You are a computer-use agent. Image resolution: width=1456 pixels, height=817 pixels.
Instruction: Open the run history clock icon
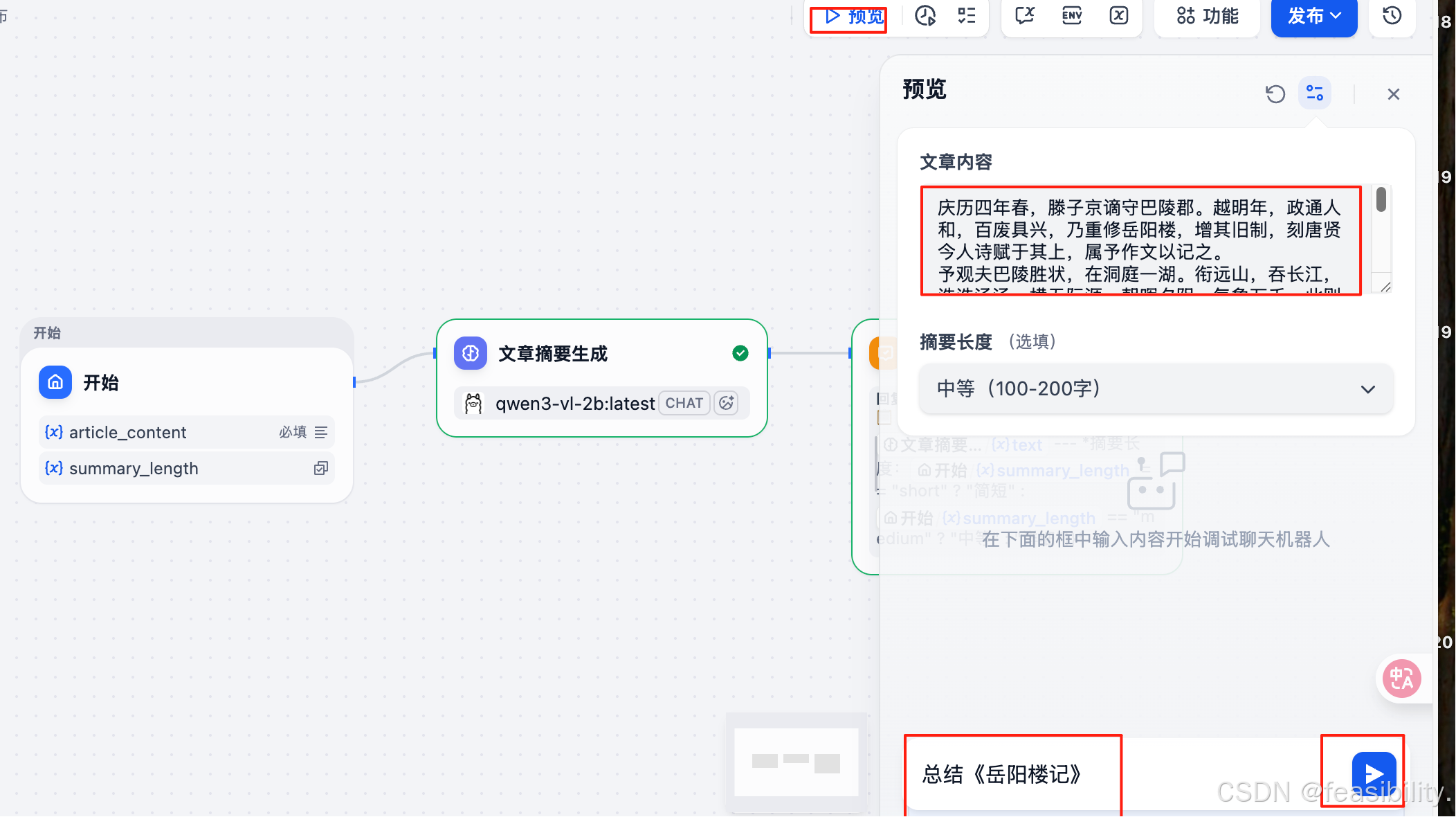(x=925, y=15)
